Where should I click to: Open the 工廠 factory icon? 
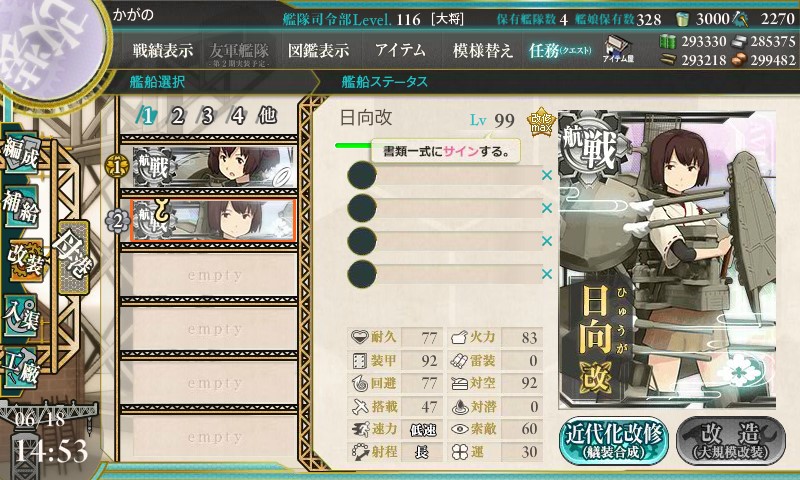[20, 369]
